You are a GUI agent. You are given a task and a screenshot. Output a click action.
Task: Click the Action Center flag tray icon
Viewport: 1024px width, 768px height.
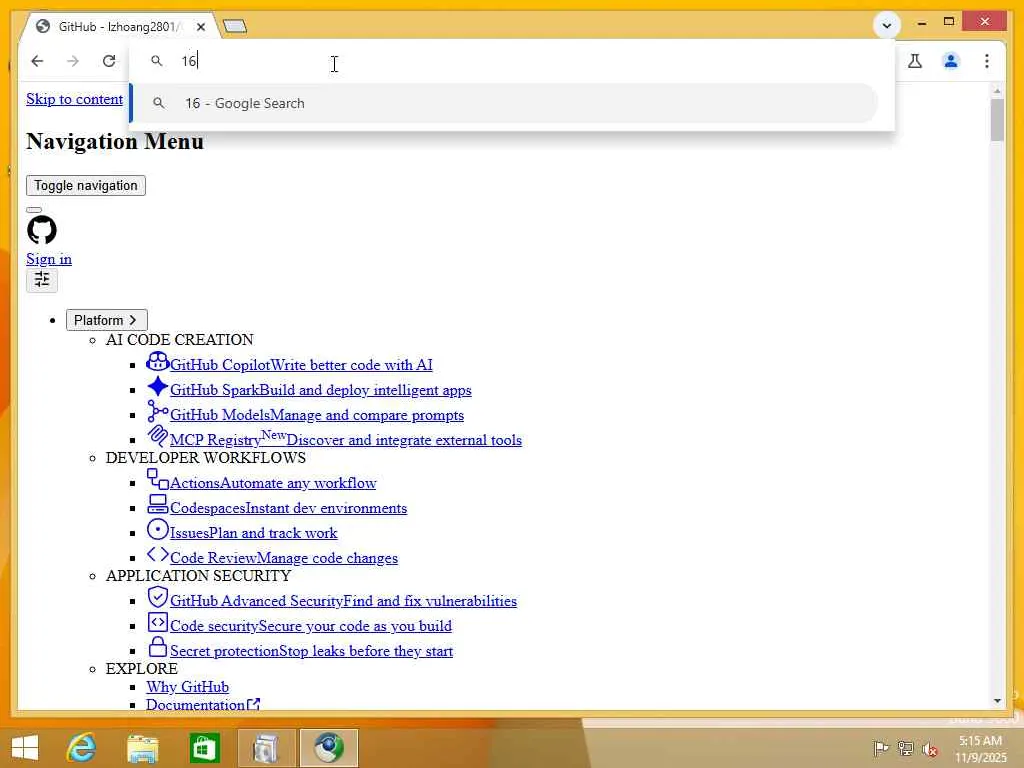pyautogui.click(x=880, y=749)
